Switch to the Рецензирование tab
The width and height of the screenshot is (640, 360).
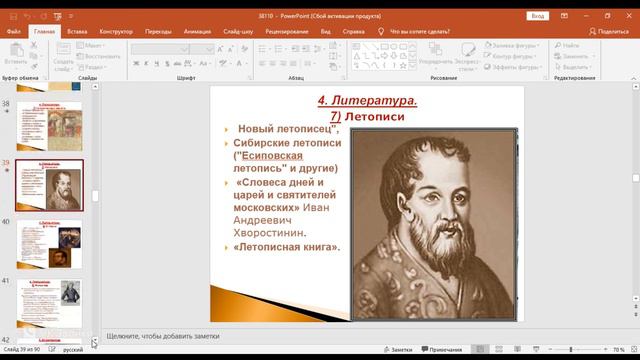pos(287,31)
